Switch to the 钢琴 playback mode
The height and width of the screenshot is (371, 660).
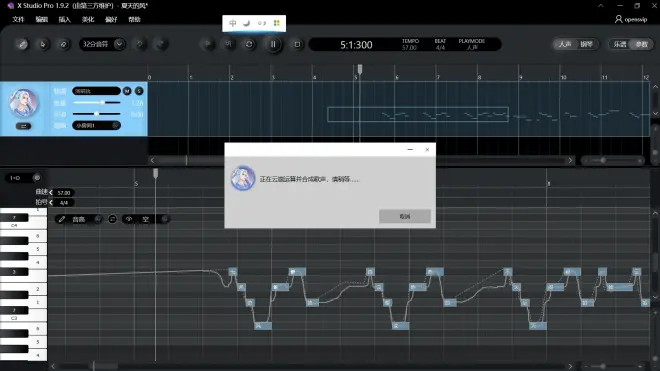tap(586, 44)
